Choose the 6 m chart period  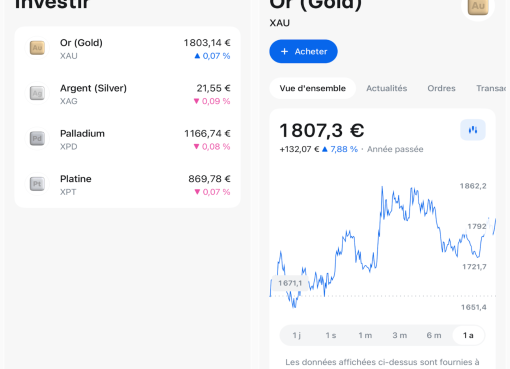pyautogui.click(x=434, y=335)
